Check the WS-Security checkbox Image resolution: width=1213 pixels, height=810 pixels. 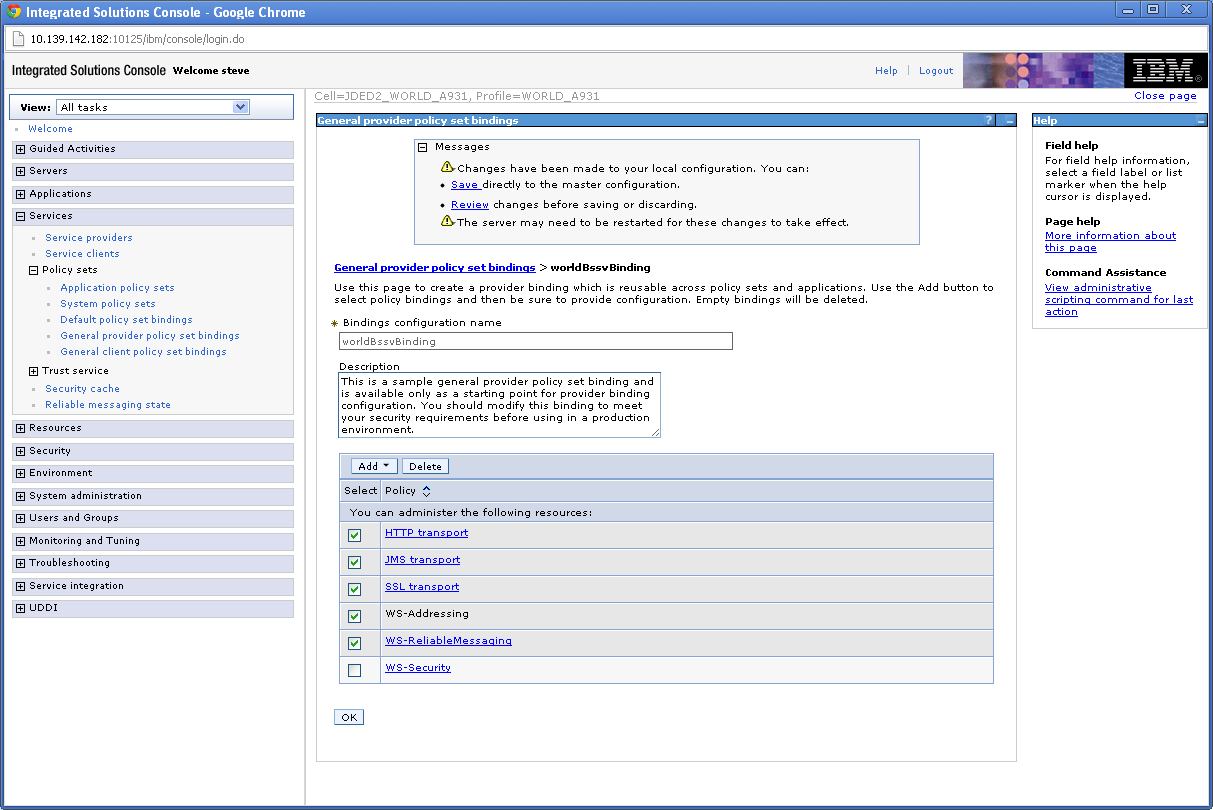354,670
